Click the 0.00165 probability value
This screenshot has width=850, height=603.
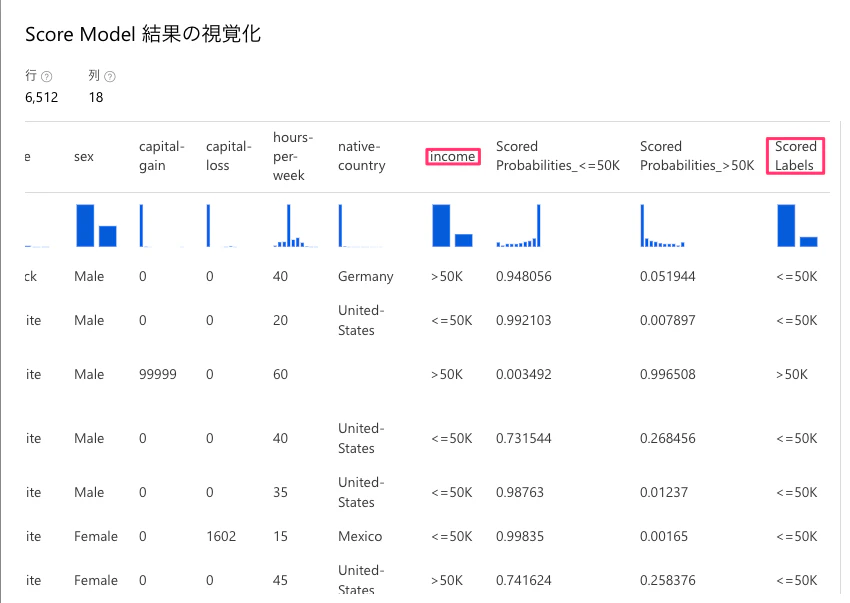tap(664, 536)
